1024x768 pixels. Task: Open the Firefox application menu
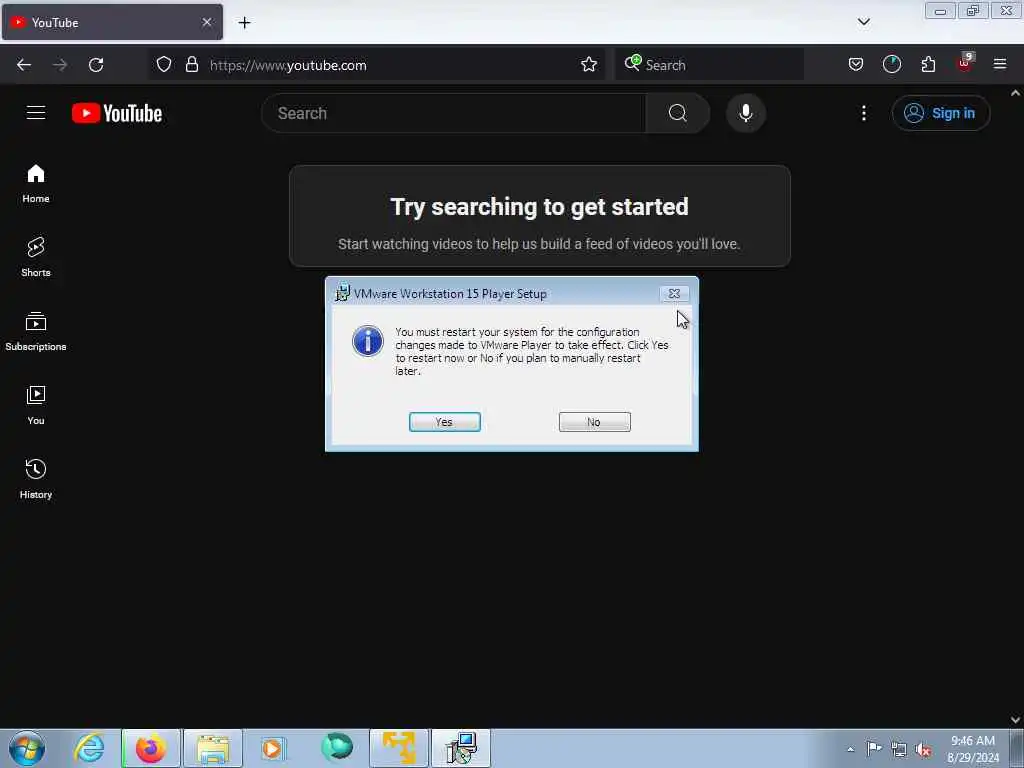(1000, 65)
